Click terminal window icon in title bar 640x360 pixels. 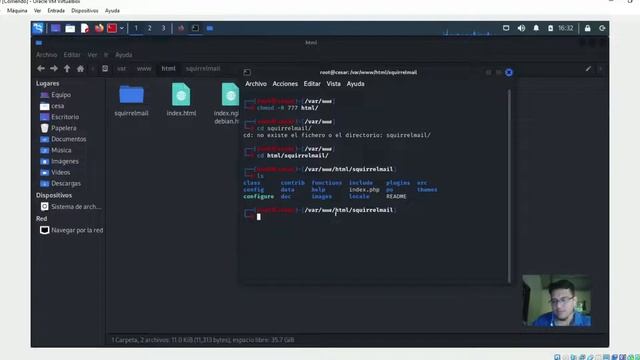(247, 73)
